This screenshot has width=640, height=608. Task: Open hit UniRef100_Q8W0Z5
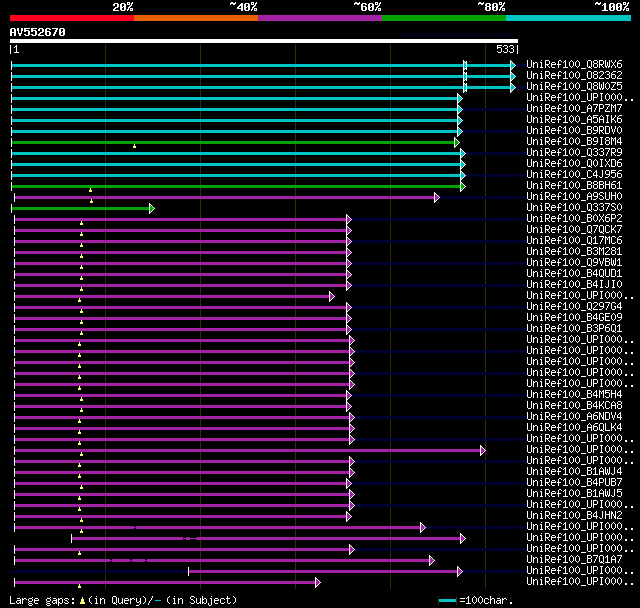coord(574,87)
